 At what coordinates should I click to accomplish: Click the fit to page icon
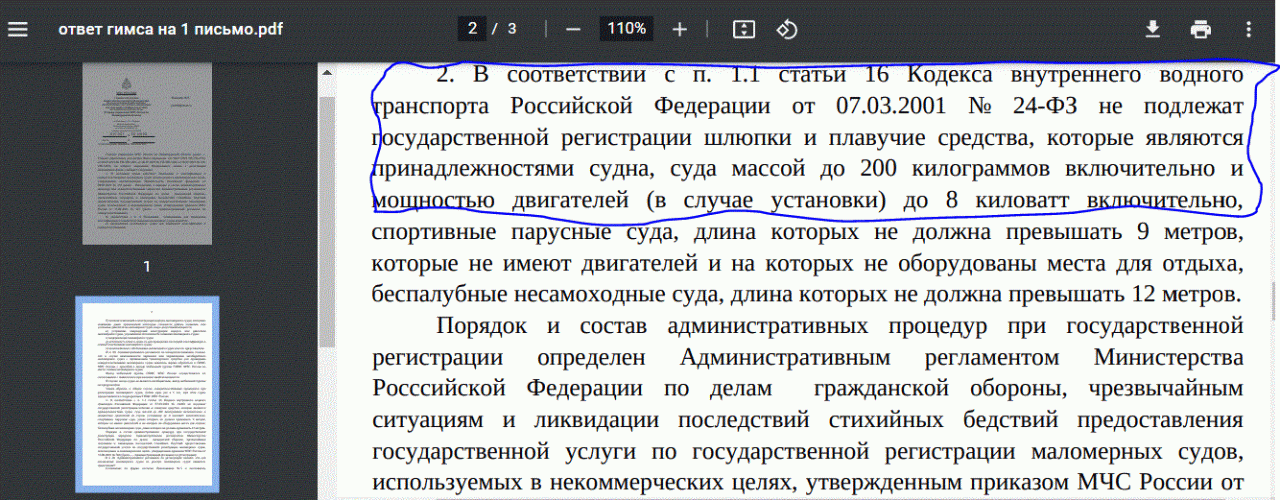click(743, 29)
